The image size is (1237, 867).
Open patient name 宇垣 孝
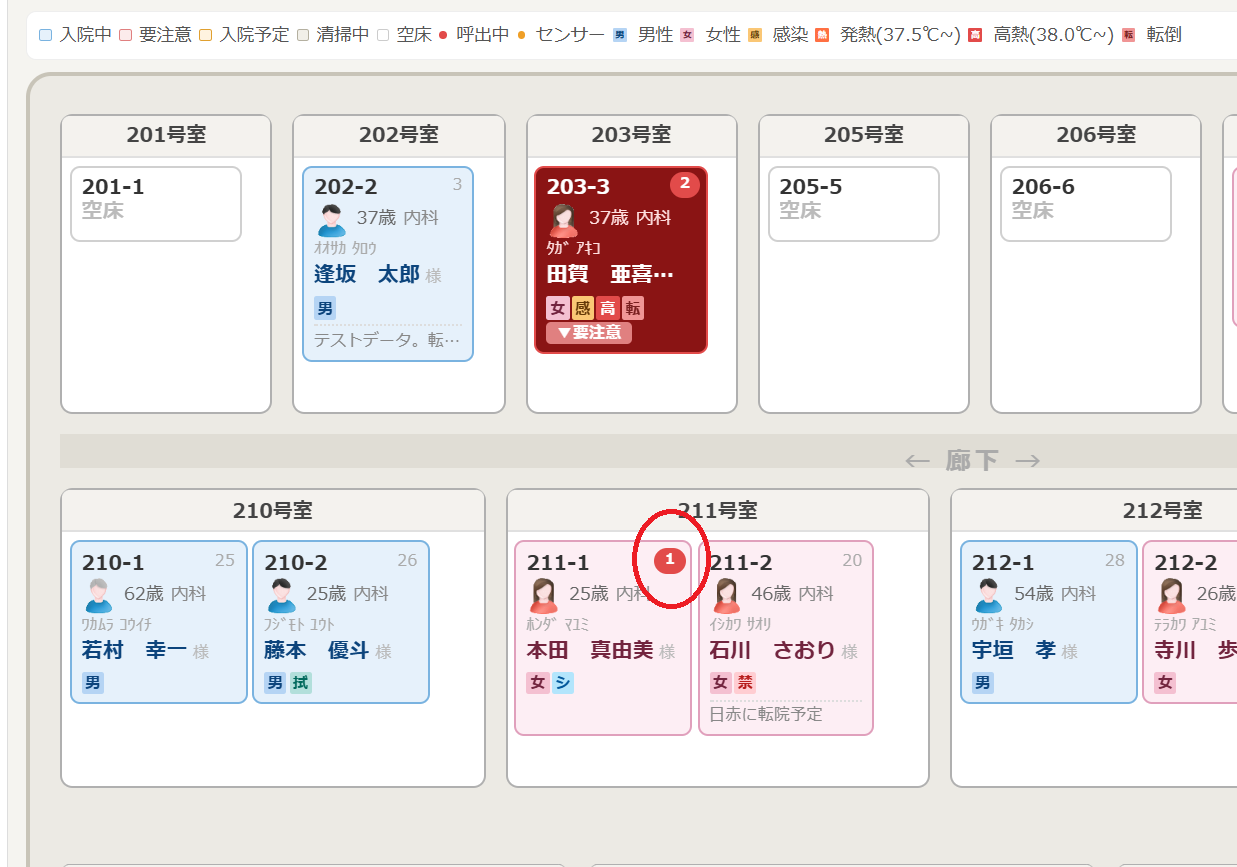[x=1014, y=650]
